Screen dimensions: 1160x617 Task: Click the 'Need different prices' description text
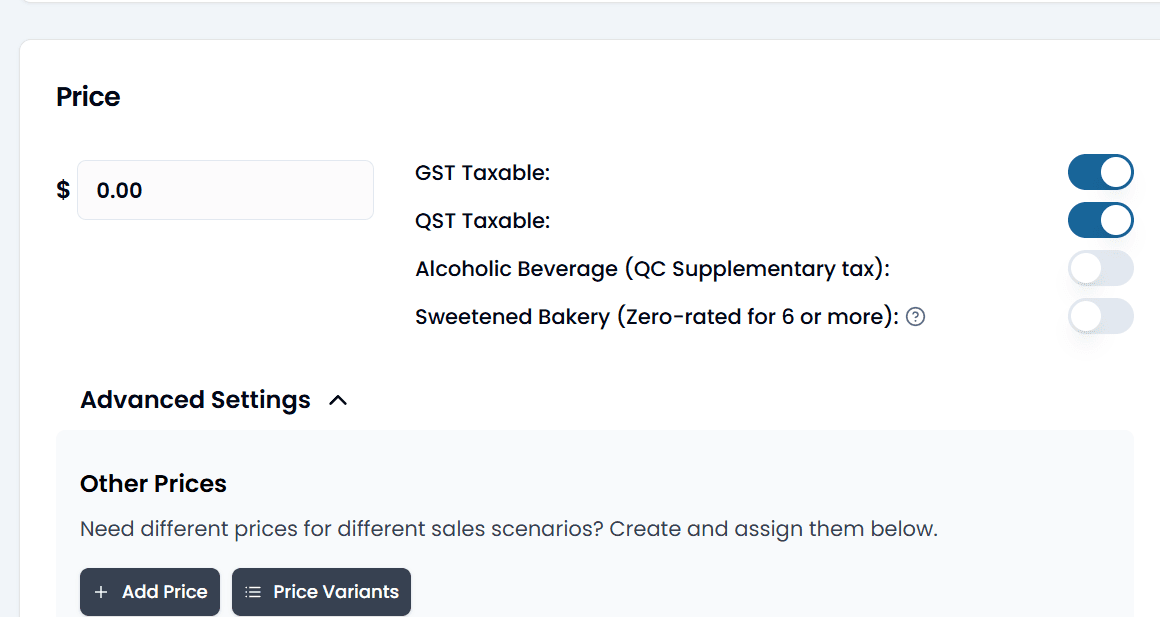[x=509, y=529]
